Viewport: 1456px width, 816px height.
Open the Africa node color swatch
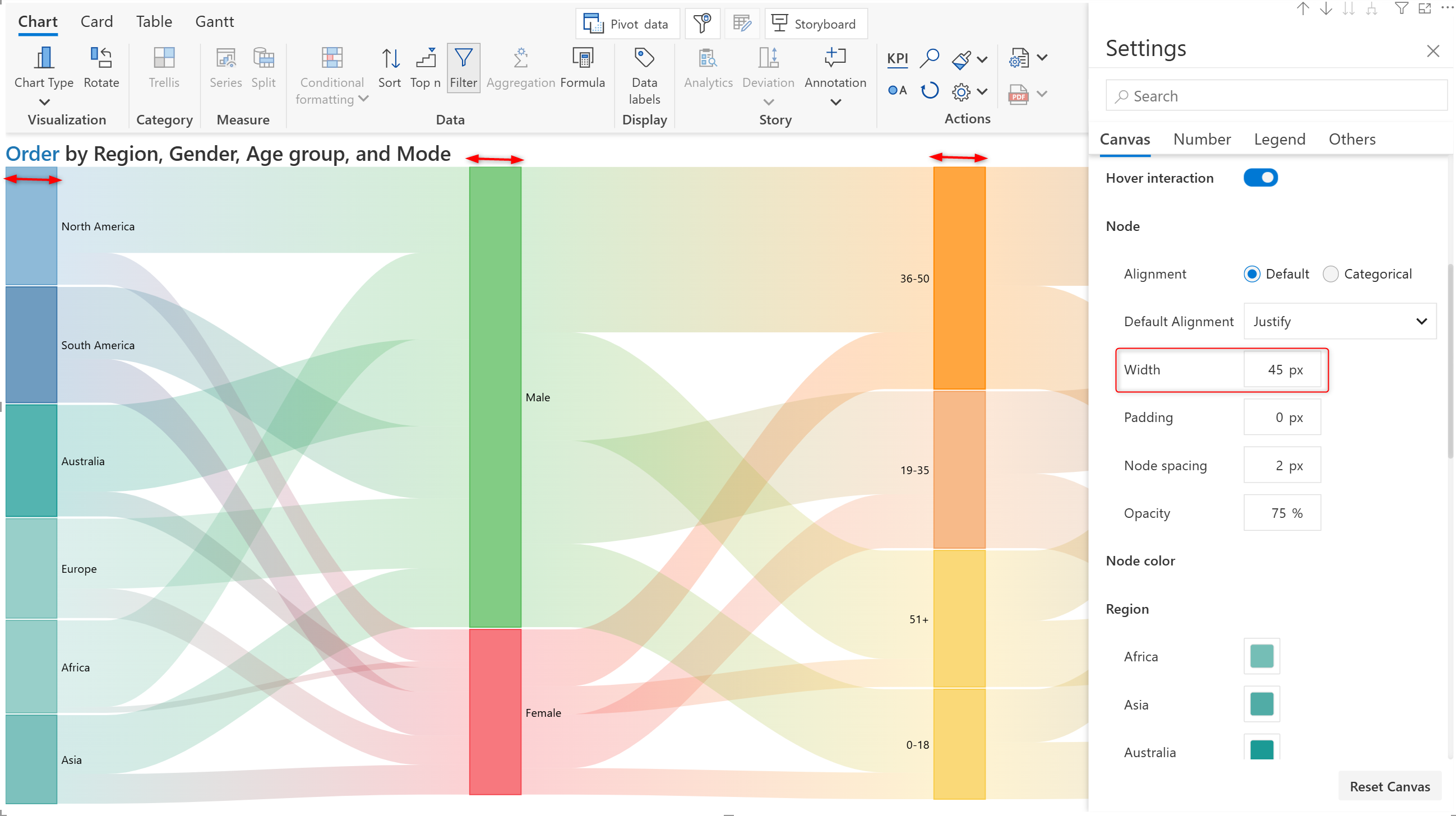[x=1261, y=657]
